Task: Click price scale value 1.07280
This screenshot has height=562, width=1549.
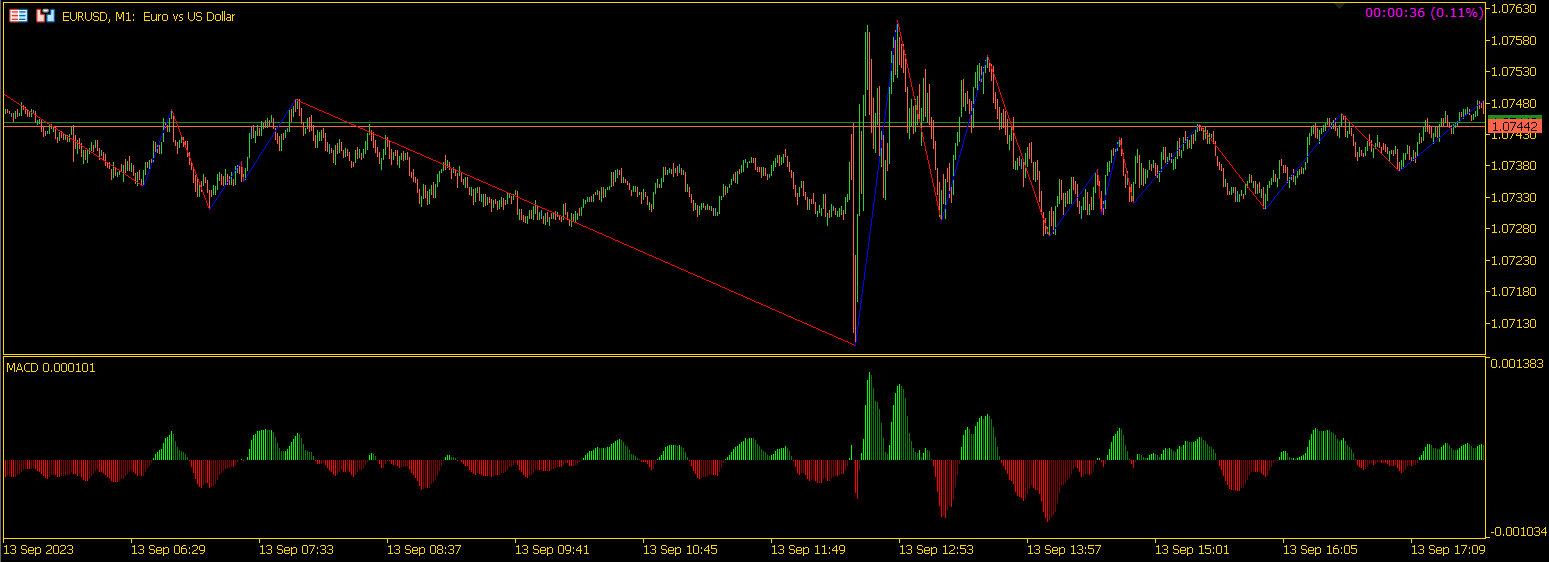Action: pyautogui.click(x=1514, y=229)
